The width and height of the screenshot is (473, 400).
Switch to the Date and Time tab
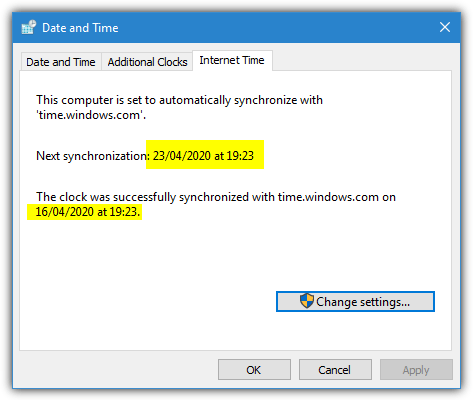coord(61,62)
